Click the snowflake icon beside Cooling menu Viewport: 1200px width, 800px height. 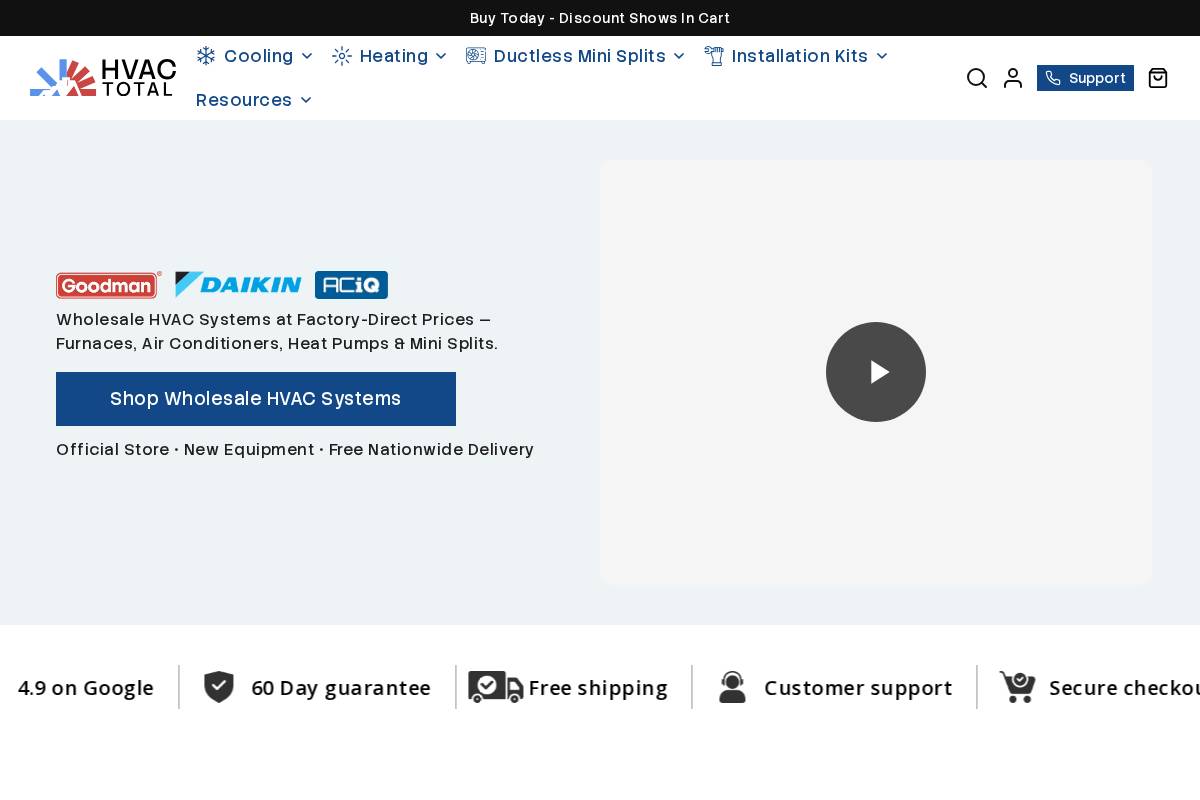(206, 56)
